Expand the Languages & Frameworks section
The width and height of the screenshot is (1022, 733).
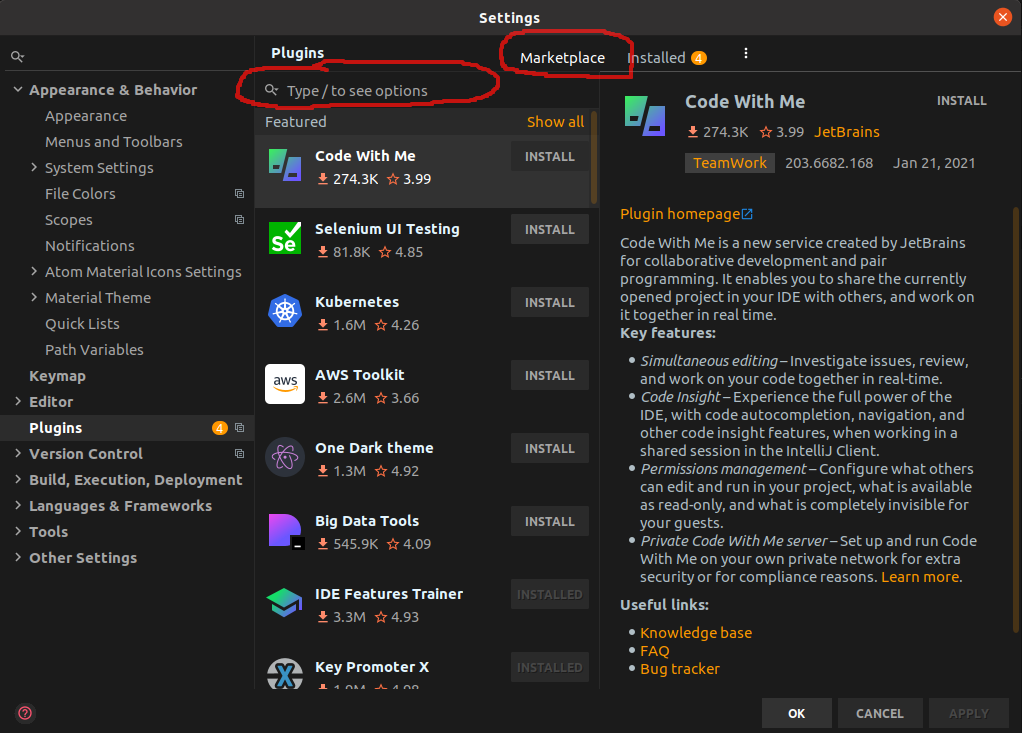pyautogui.click(x=18, y=506)
